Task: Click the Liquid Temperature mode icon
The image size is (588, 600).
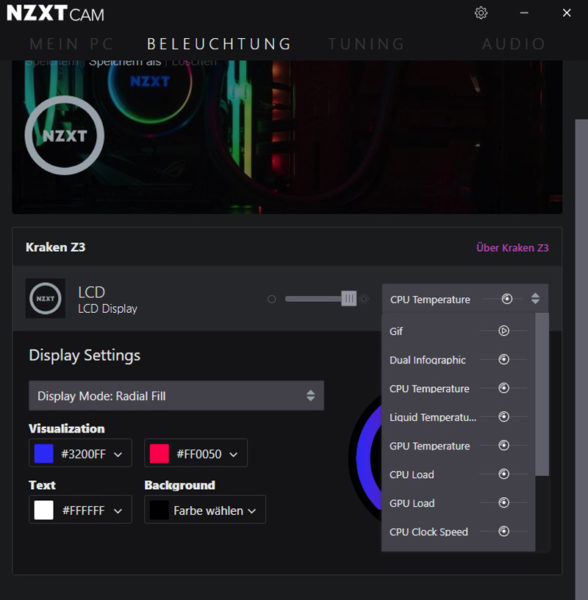Action: (x=504, y=416)
